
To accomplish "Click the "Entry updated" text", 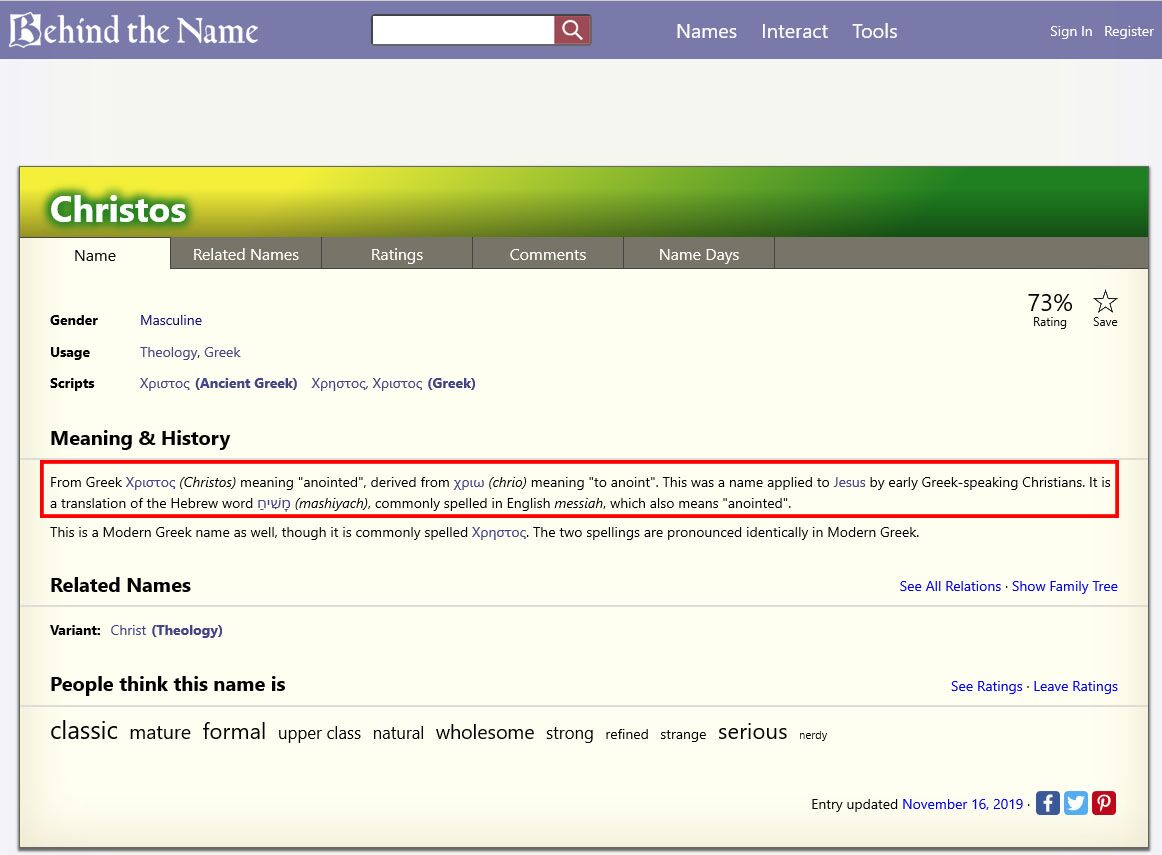I will click(x=854, y=804).
